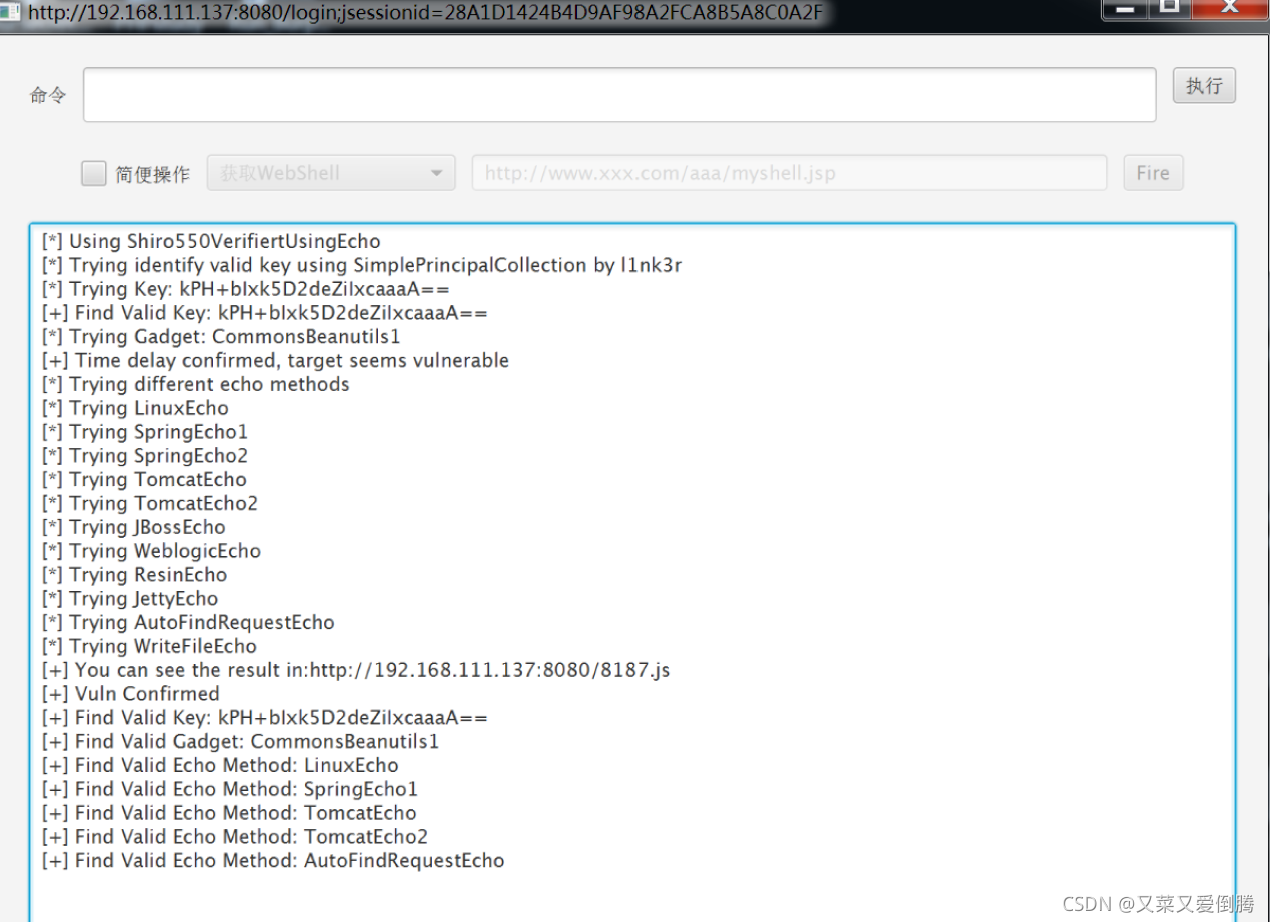This screenshot has width=1270, height=922.
Task: Click the window app icon in title bar
Action: tap(11, 13)
